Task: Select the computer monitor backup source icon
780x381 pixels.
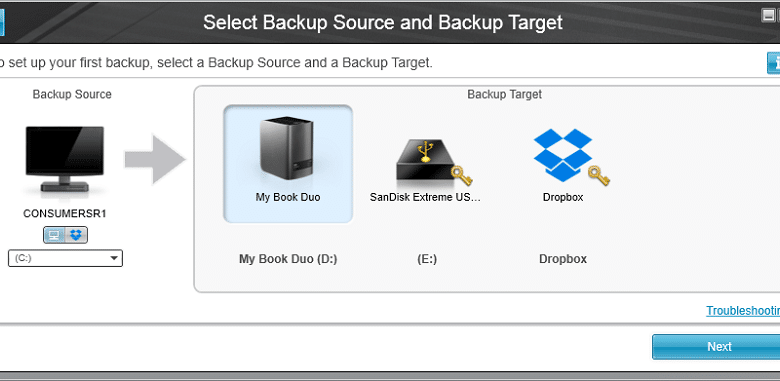Action: 65,160
